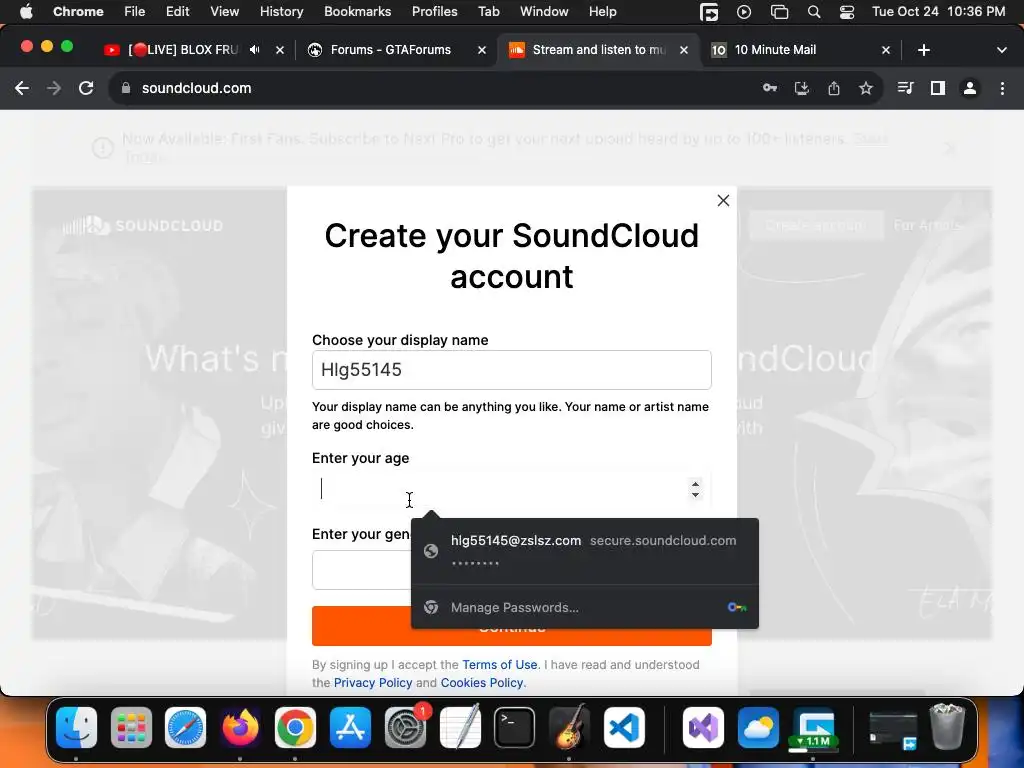Screen dimensions: 1024x768
Task: Open Spotlight search in the menu bar
Action: pos(814,12)
